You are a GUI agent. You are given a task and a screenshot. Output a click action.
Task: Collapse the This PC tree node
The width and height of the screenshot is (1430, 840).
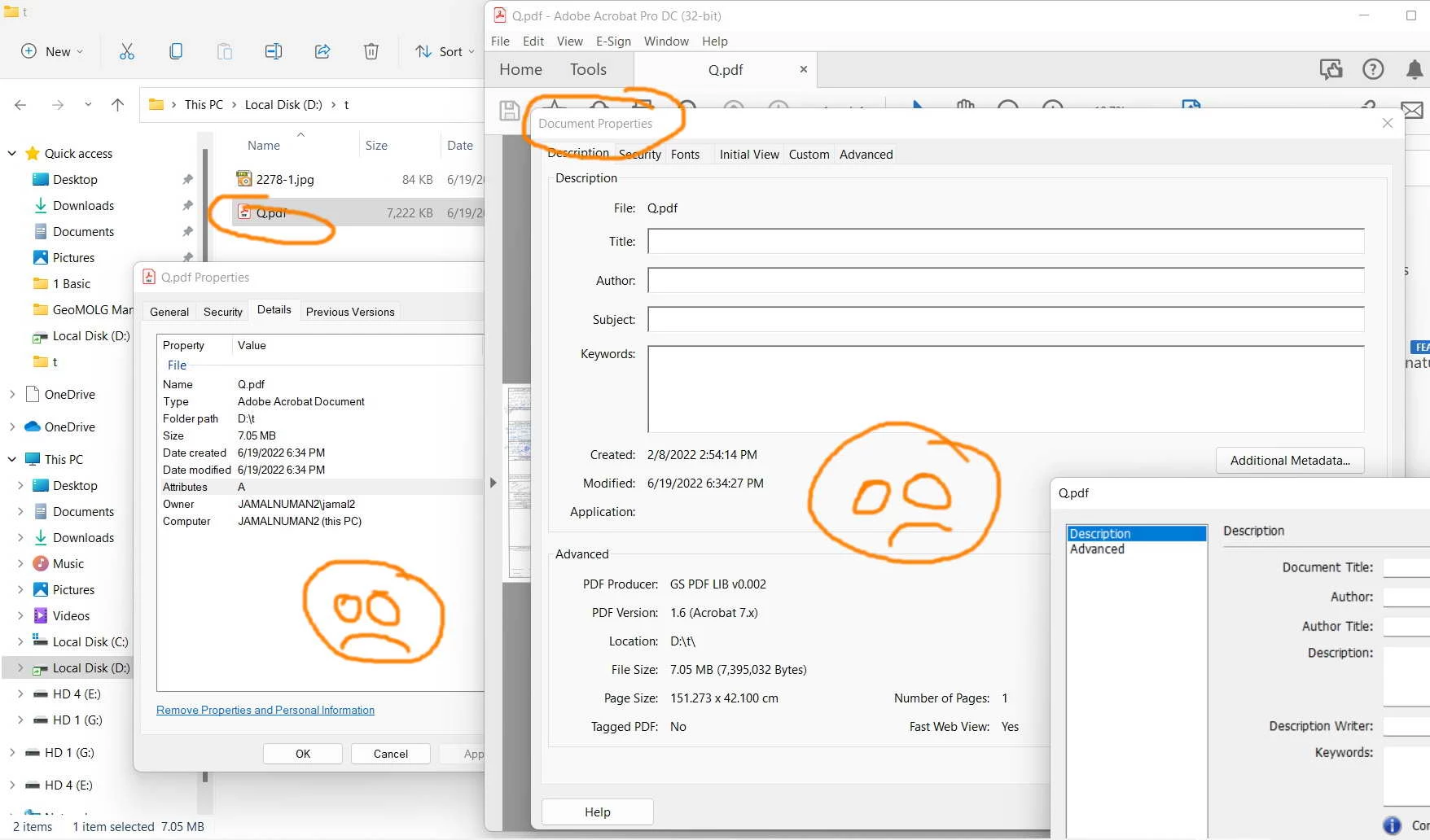click(12, 459)
